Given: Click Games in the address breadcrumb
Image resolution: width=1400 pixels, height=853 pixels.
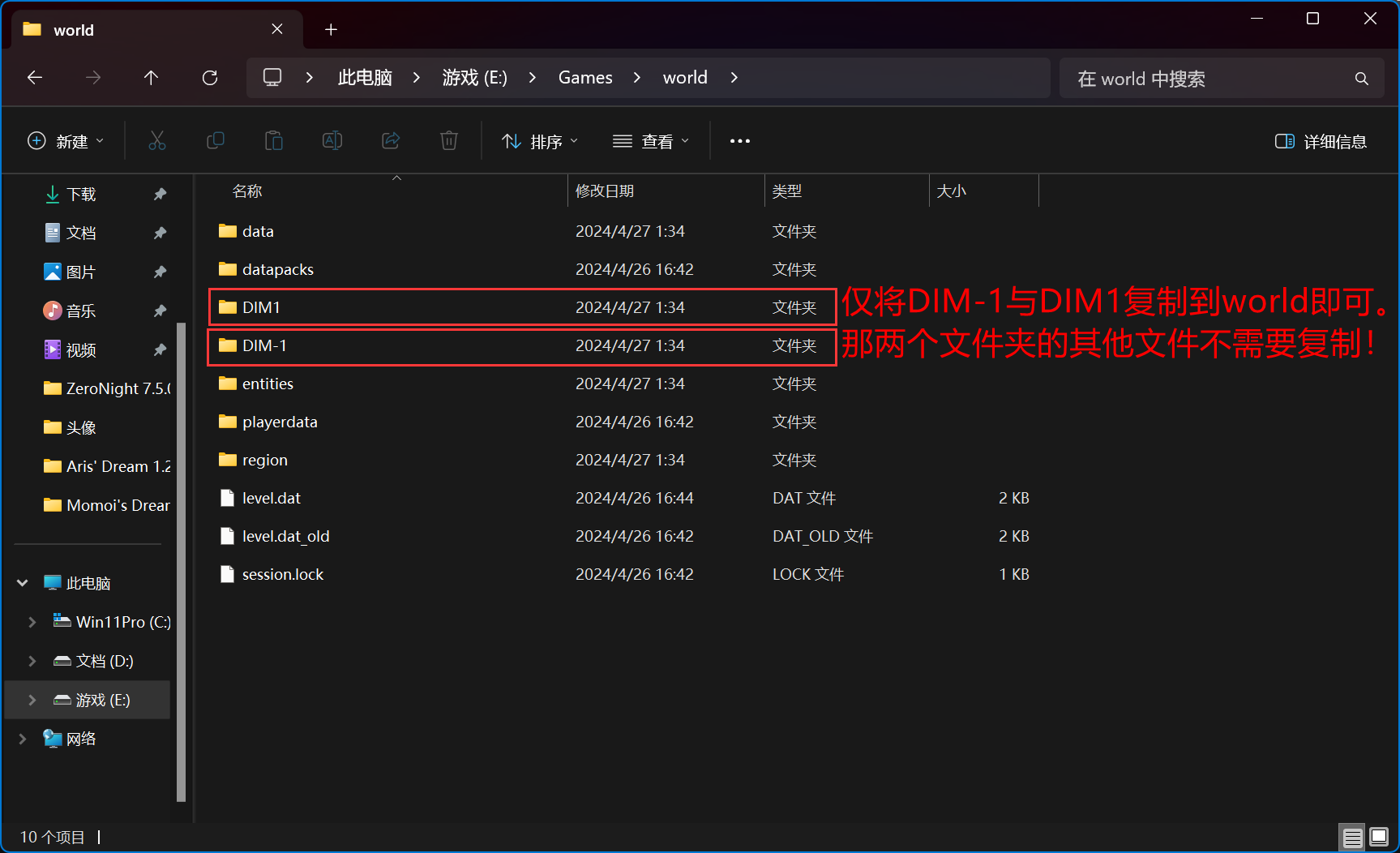Looking at the screenshot, I should [585, 78].
